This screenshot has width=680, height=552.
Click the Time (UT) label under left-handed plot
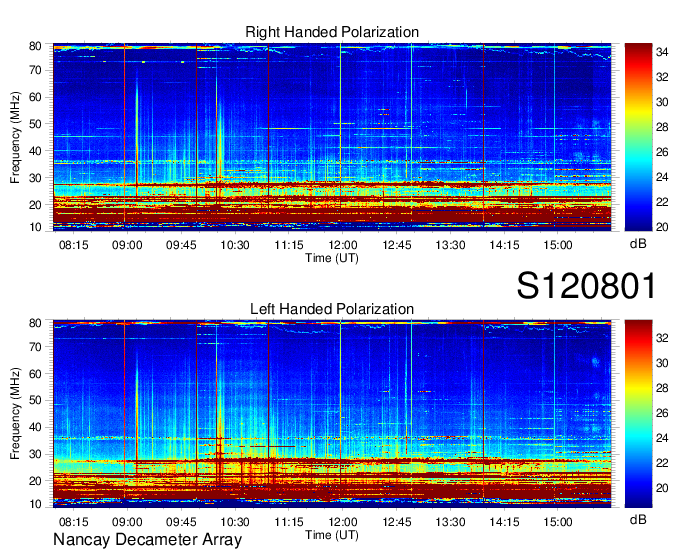pos(332,535)
